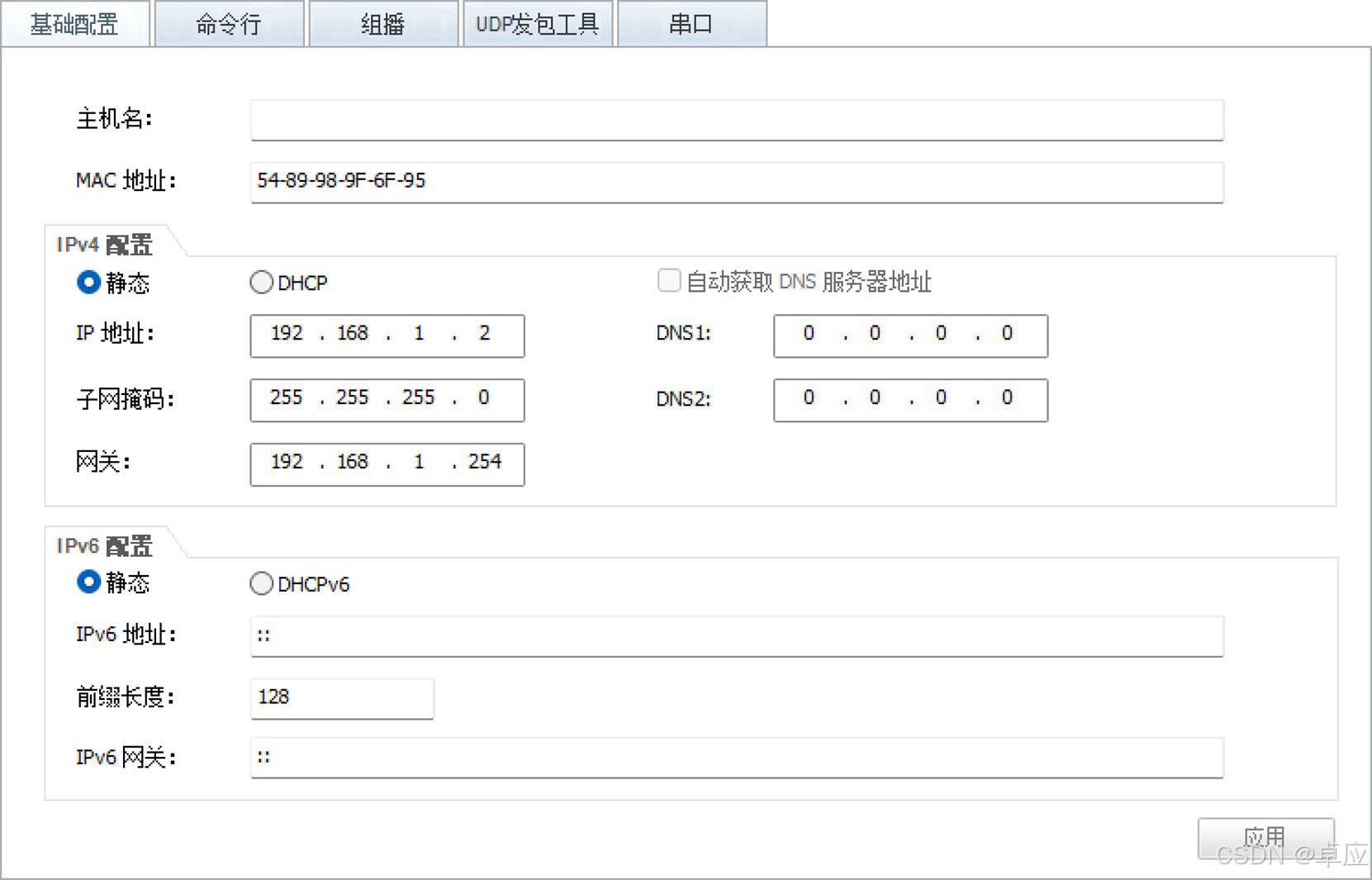This screenshot has height=880, width=1372.
Task: Open the 组播 tab
Action: pos(383,24)
